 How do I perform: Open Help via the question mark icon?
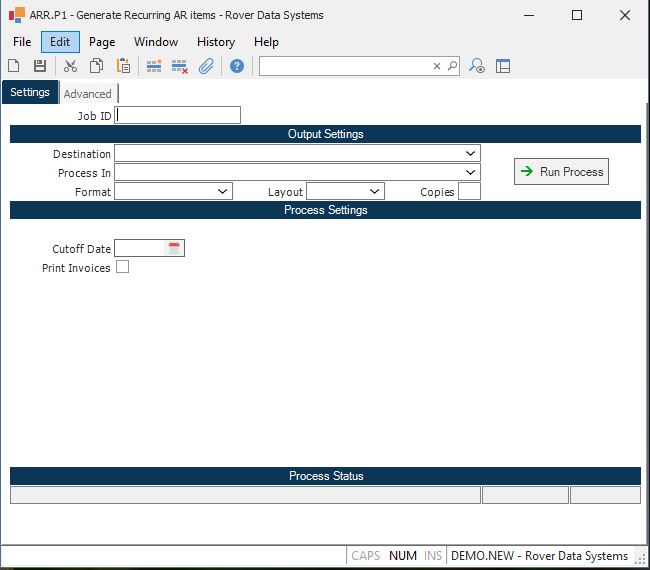click(237, 66)
